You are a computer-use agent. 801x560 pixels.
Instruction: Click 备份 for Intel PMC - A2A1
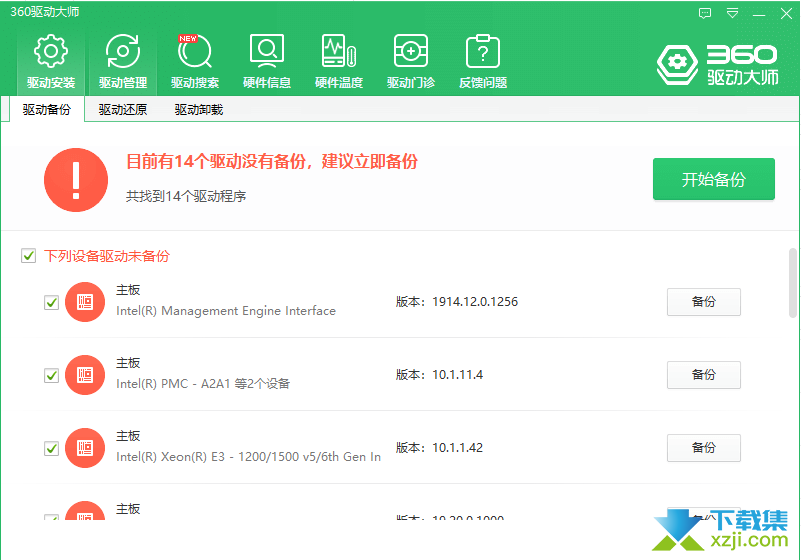(x=703, y=375)
